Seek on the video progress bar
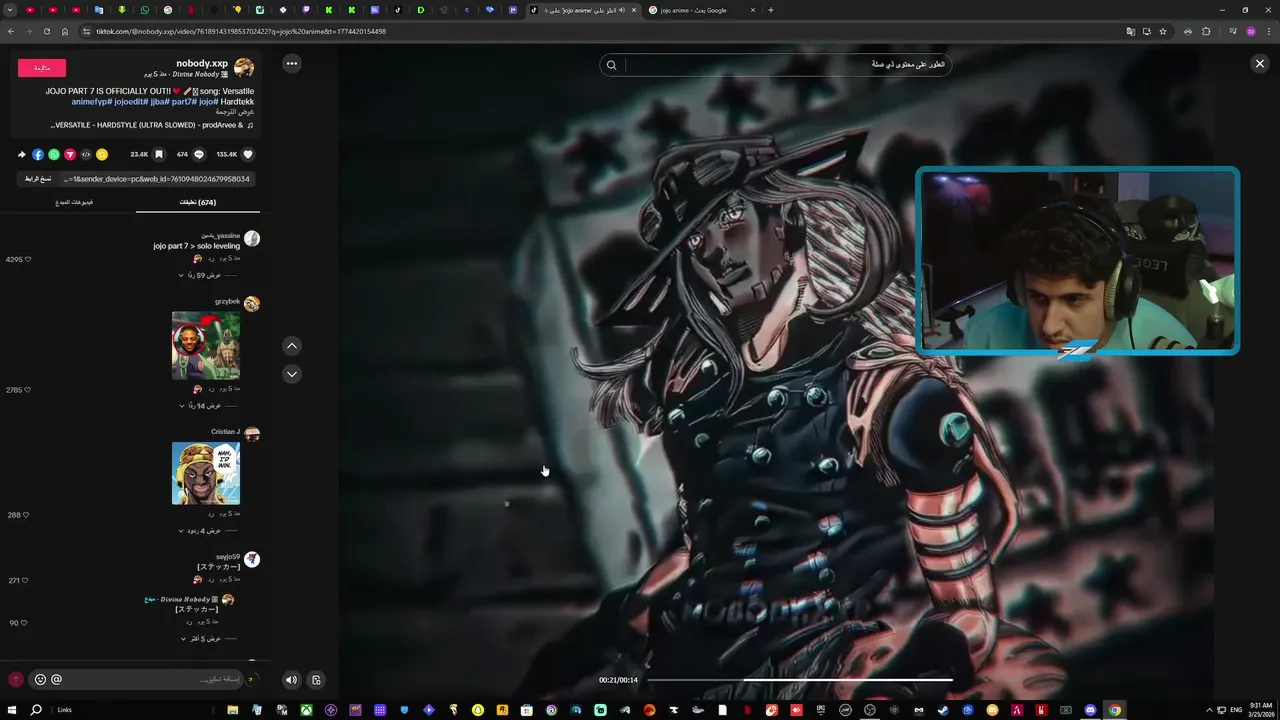This screenshot has height=720, width=1280. (800, 680)
